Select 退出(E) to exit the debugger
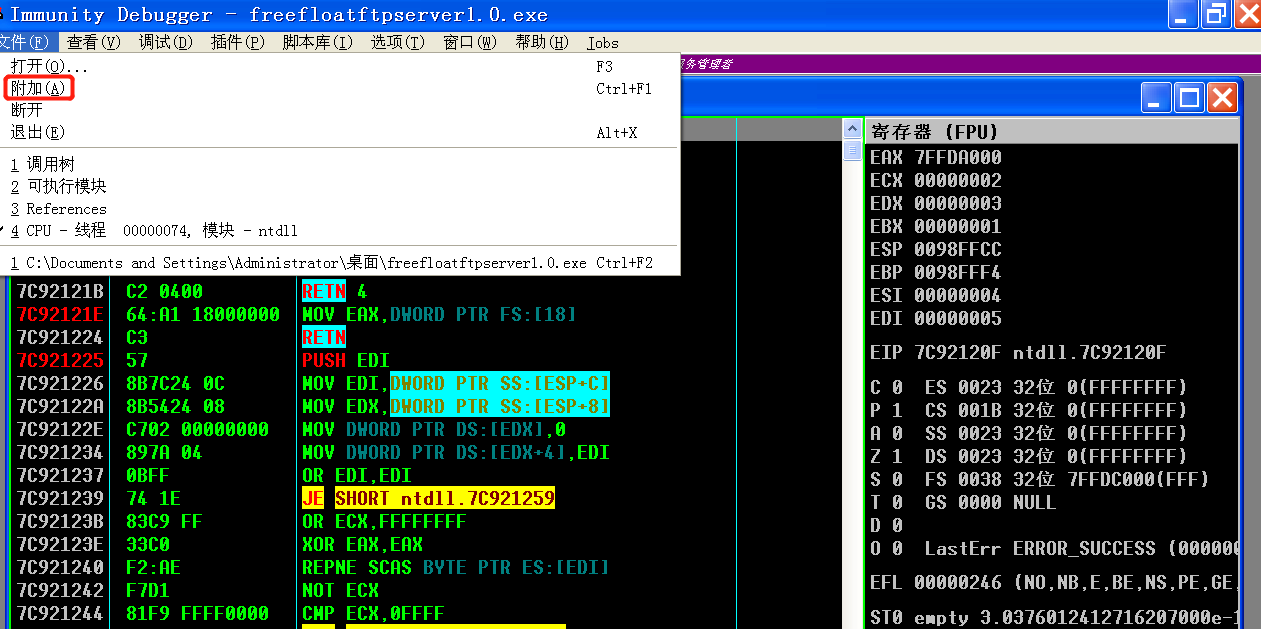 (x=40, y=132)
